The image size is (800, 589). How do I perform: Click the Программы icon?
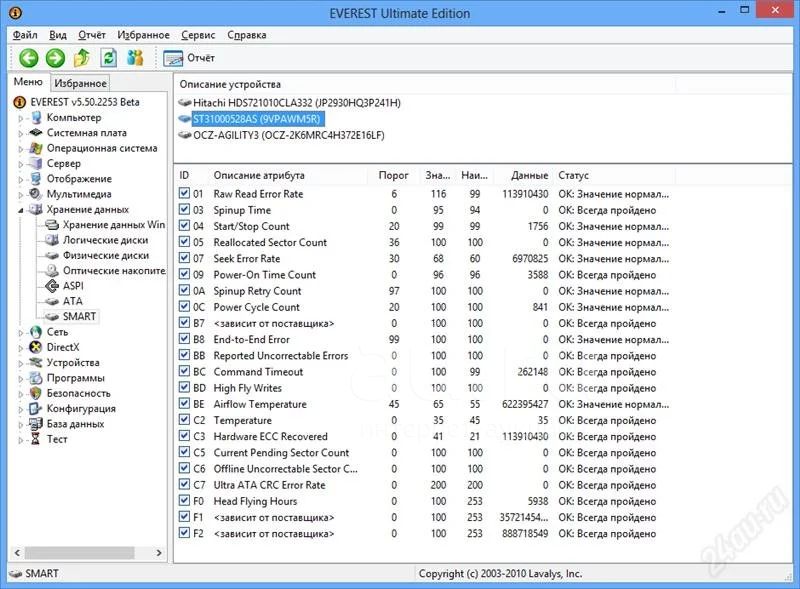[x=36, y=378]
